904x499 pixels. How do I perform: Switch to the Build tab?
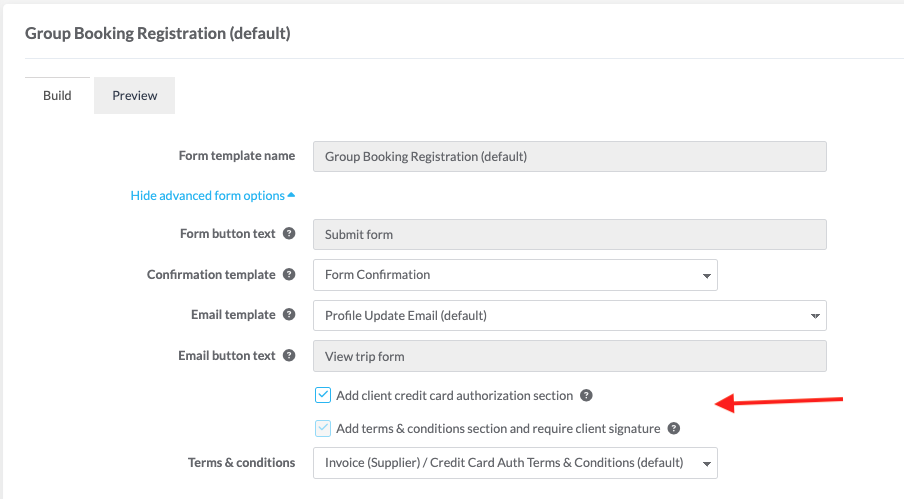(x=57, y=96)
